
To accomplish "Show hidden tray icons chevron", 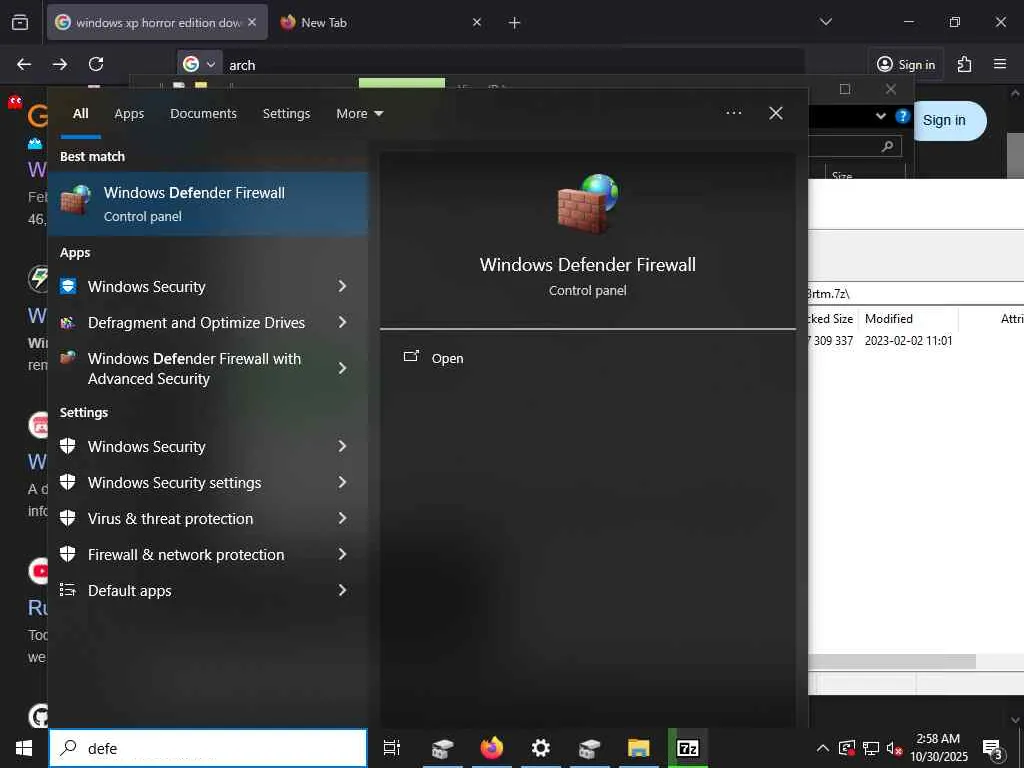I will tap(823, 748).
